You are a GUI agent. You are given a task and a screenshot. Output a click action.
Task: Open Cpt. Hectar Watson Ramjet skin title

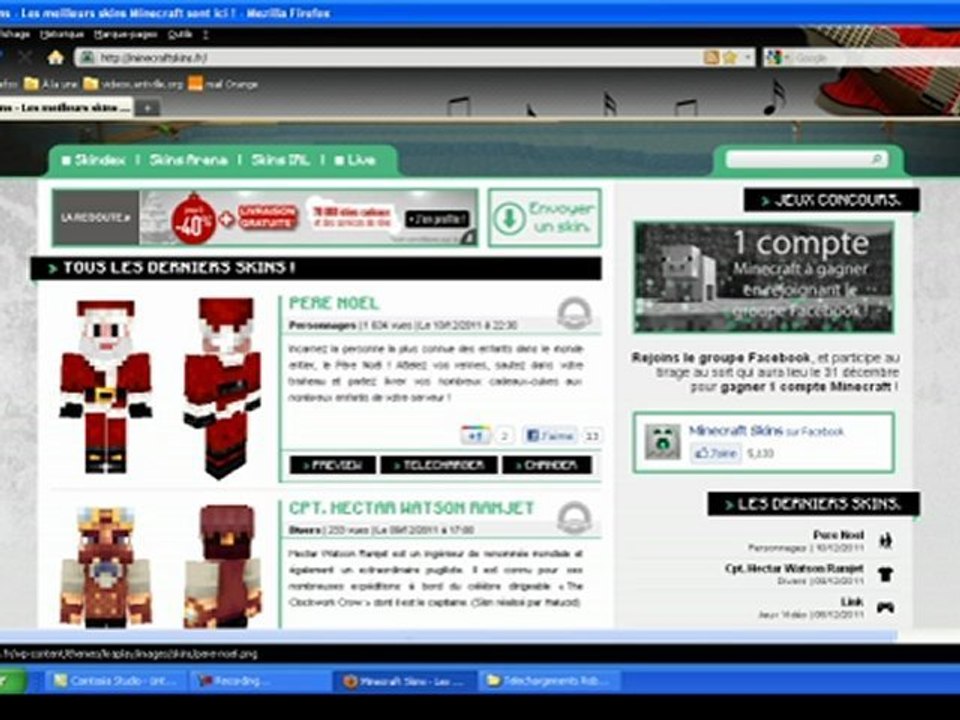tap(411, 508)
